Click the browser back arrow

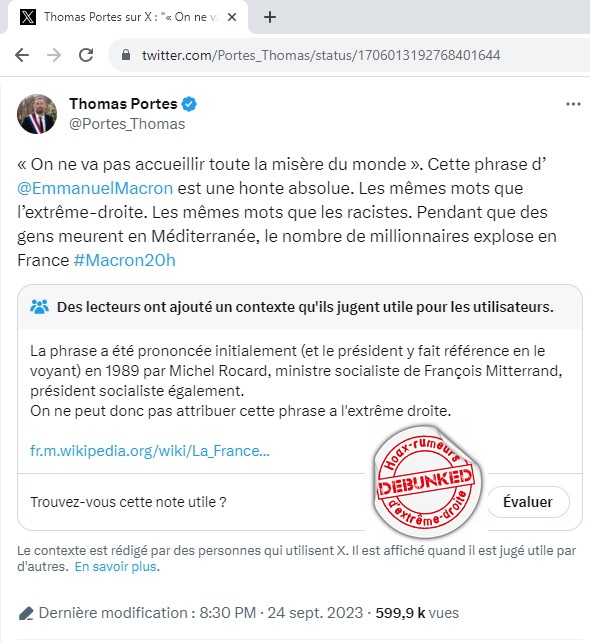(22, 55)
